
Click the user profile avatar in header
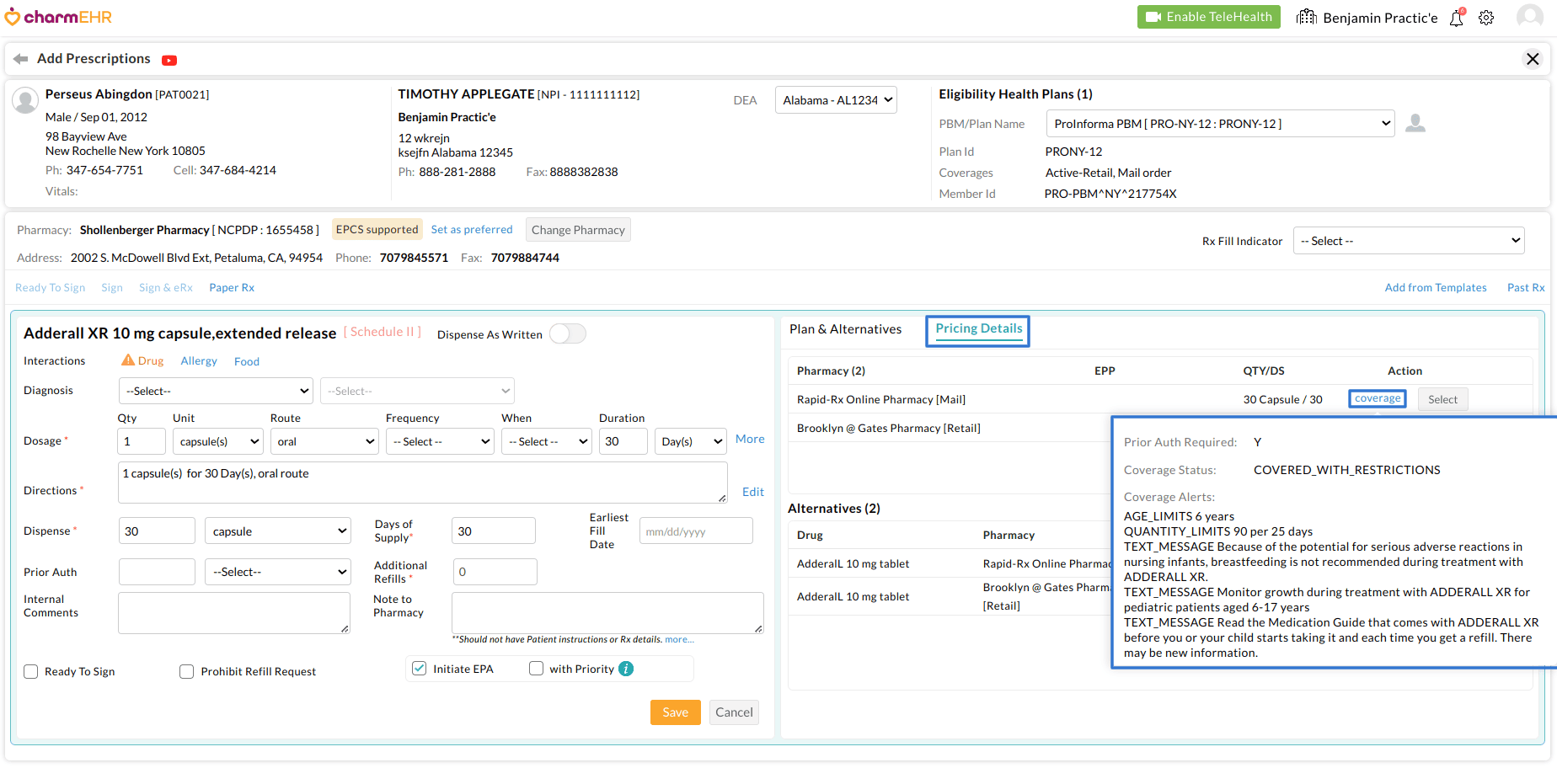coord(1529,17)
